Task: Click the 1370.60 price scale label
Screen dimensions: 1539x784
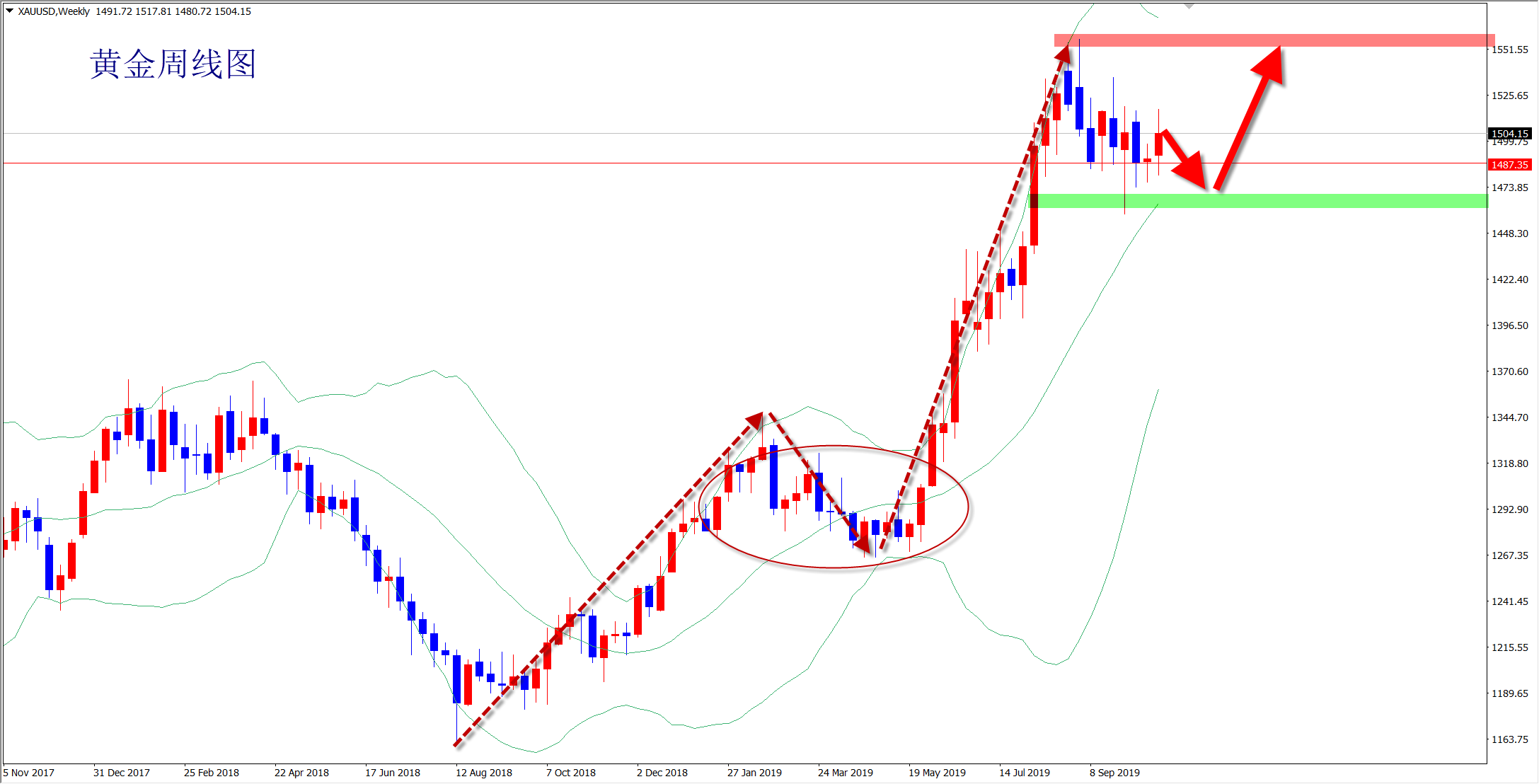Action: (1510, 371)
